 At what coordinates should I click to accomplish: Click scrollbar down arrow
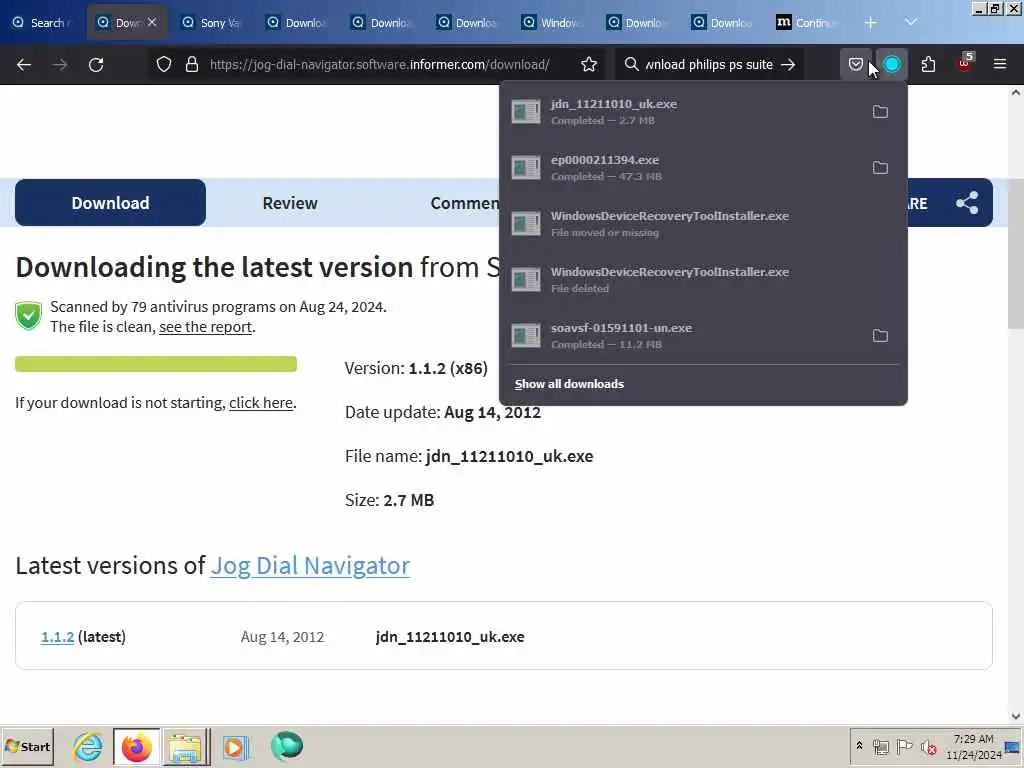(x=1016, y=716)
